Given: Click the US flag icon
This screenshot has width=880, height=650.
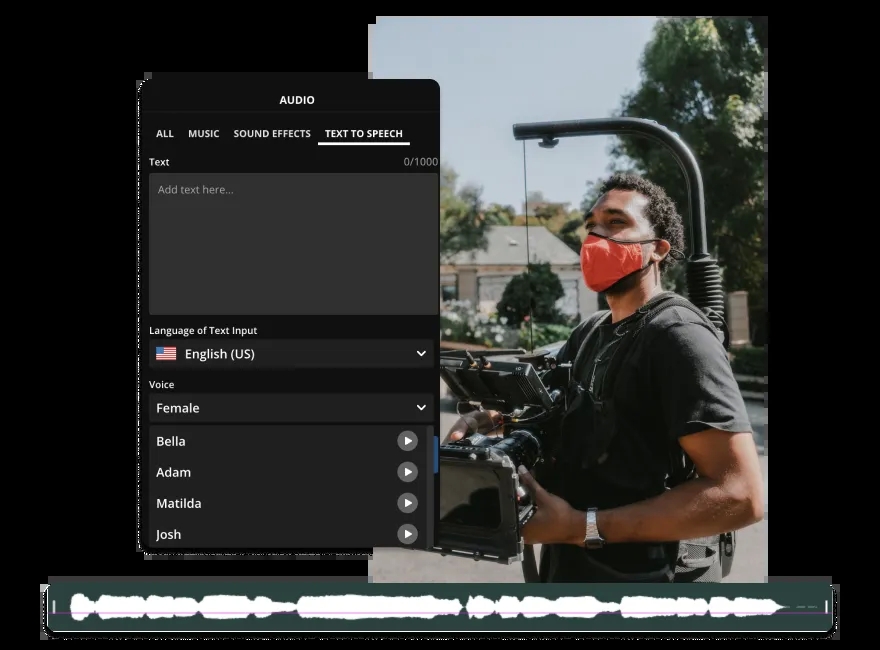Looking at the screenshot, I should click(x=166, y=354).
